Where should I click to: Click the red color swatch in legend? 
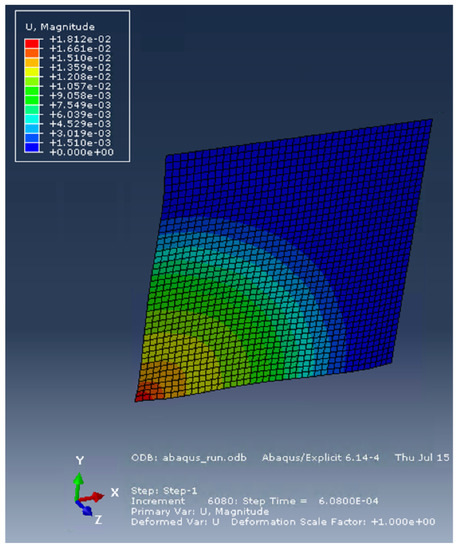click(x=32, y=43)
